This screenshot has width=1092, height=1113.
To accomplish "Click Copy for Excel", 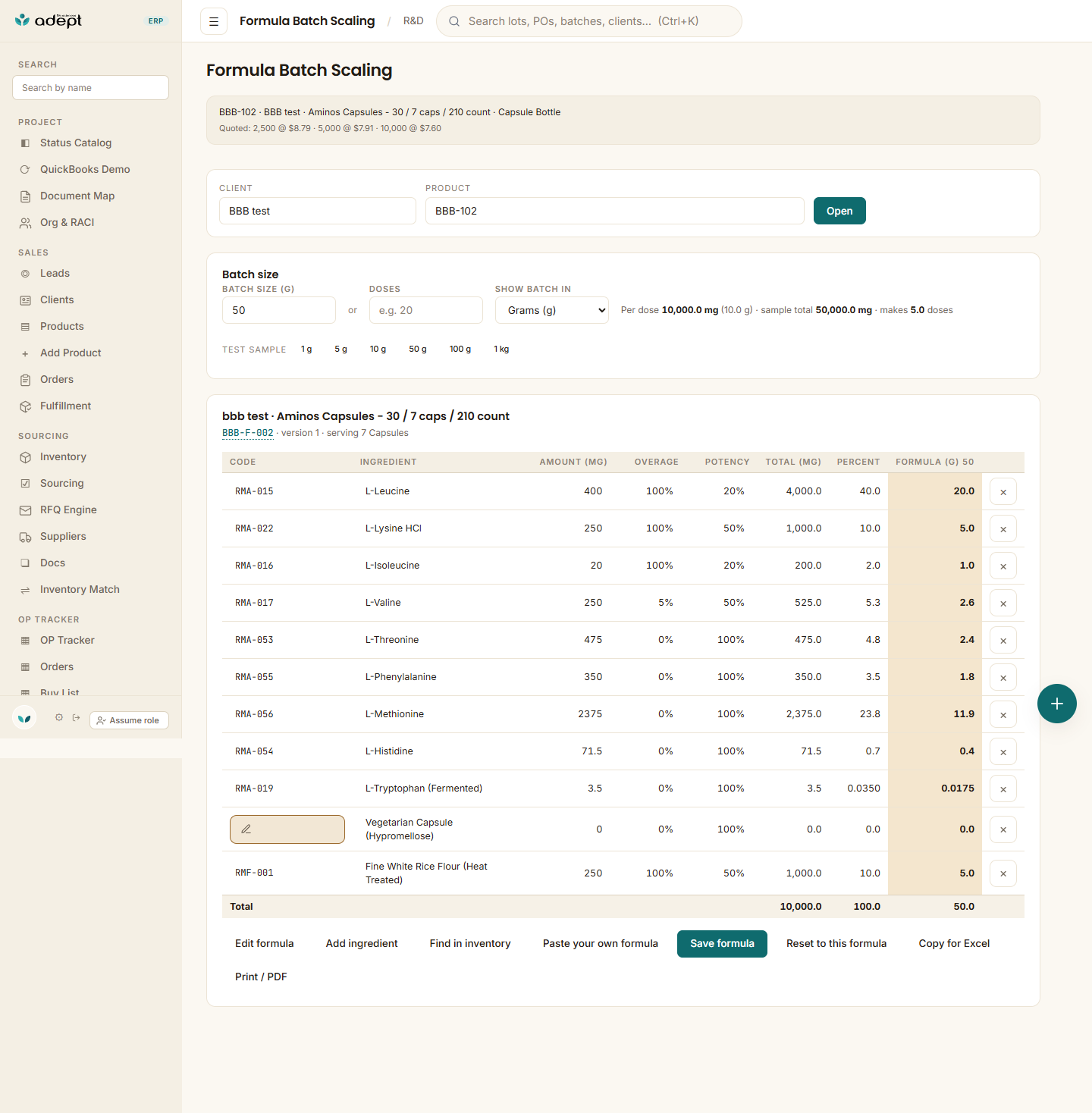I will (x=954, y=944).
